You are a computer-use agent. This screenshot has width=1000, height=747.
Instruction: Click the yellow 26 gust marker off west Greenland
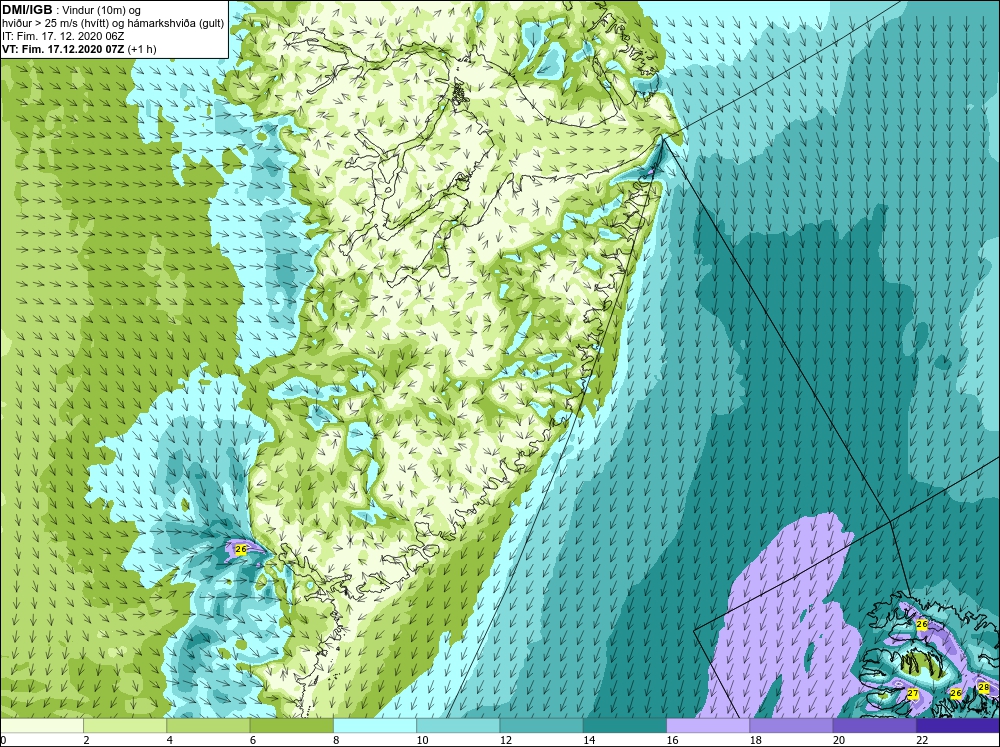240,549
